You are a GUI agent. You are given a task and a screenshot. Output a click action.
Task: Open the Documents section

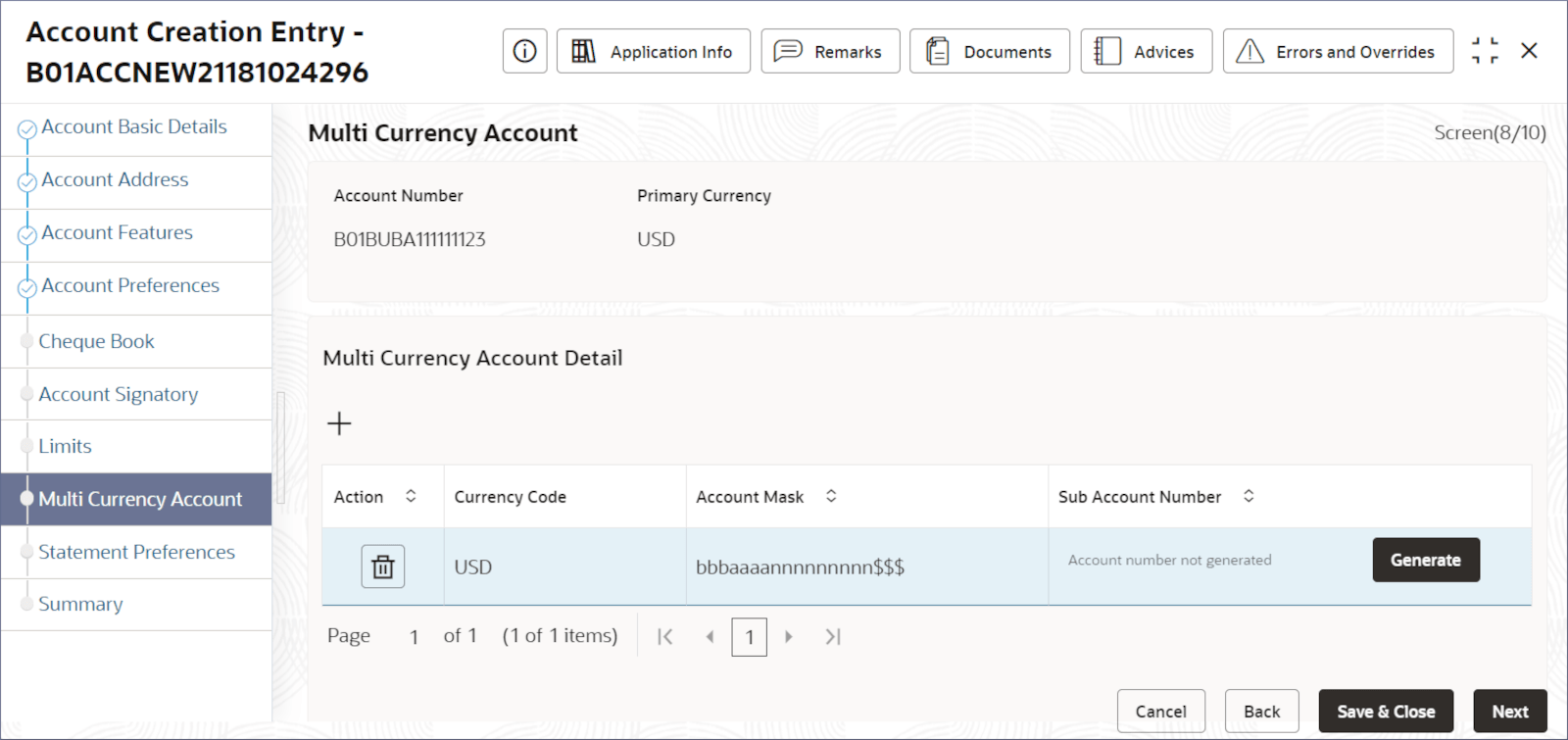pos(989,51)
